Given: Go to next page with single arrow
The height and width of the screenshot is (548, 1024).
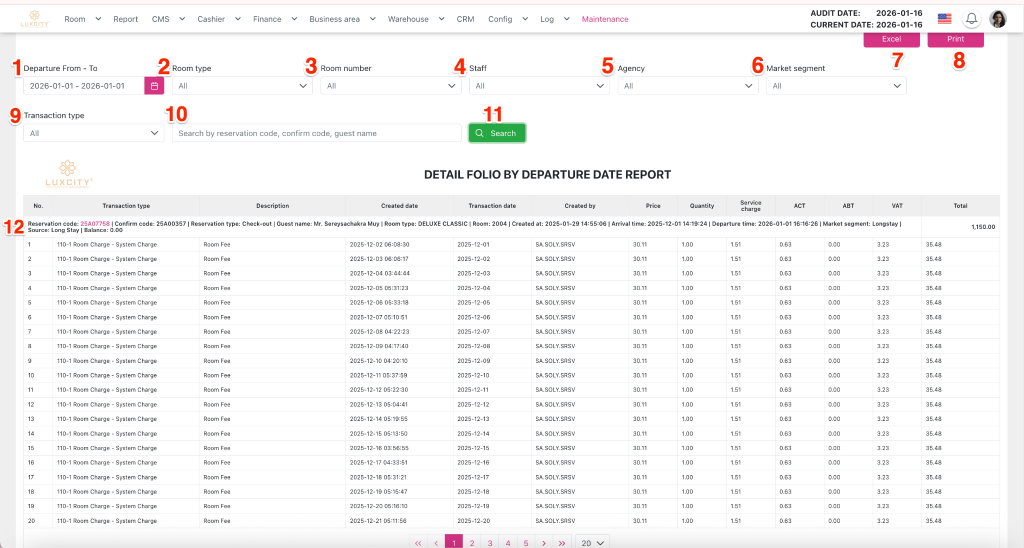Looking at the screenshot, I should (543, 543).
